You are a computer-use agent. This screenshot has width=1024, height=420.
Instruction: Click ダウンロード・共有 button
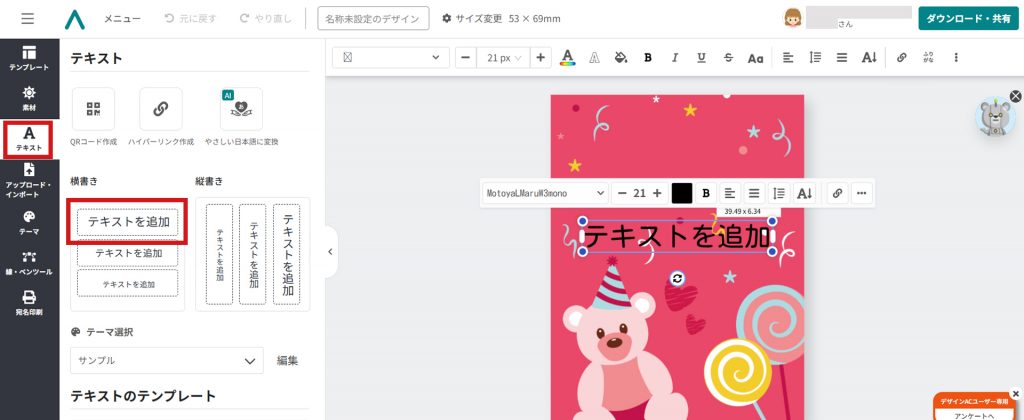pos(968,18)
